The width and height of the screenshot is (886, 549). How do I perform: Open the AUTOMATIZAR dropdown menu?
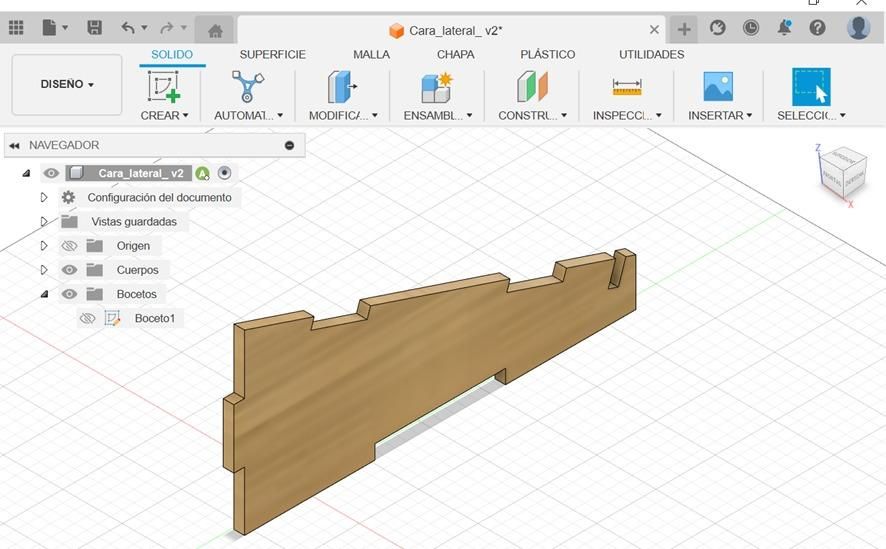pyautogui.click(x=249, y=115)
